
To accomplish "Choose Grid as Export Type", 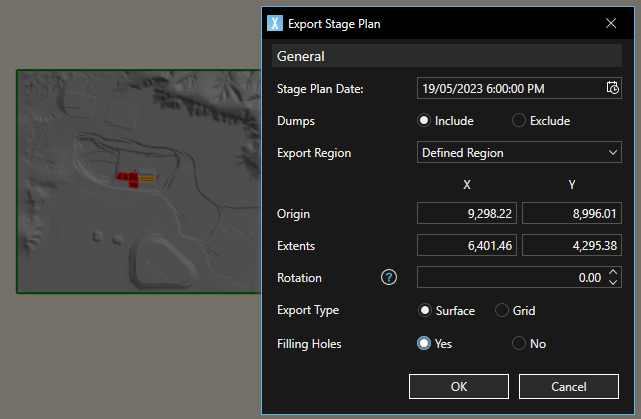I will pyautogui.click(x=502, y=311).
